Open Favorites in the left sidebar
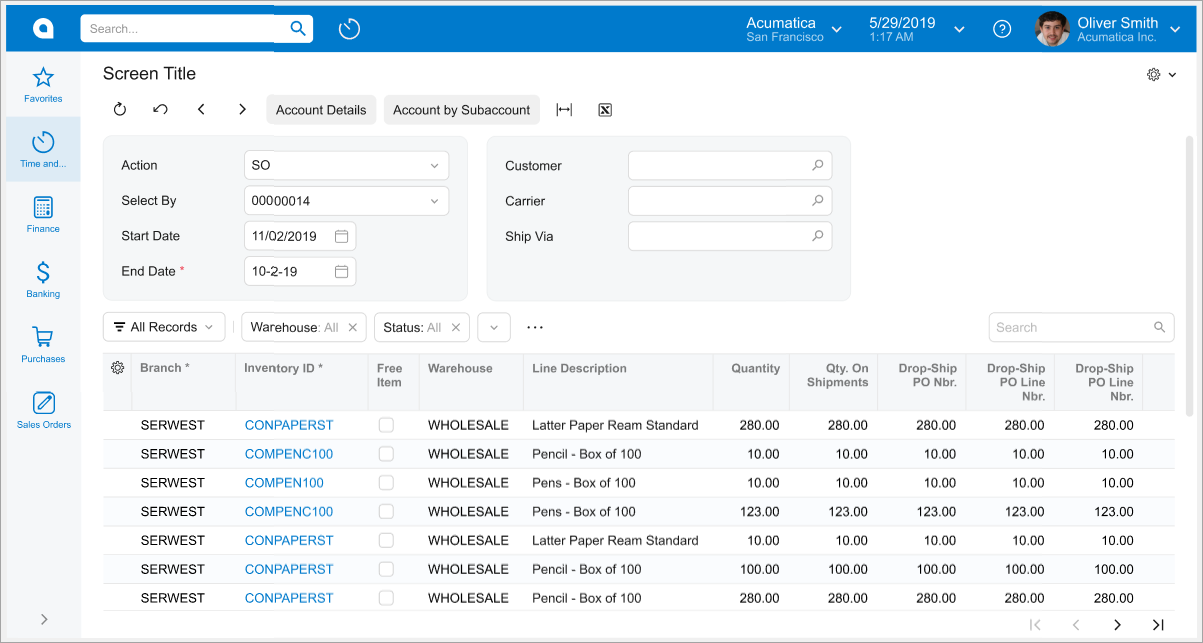 coord(43,84)
